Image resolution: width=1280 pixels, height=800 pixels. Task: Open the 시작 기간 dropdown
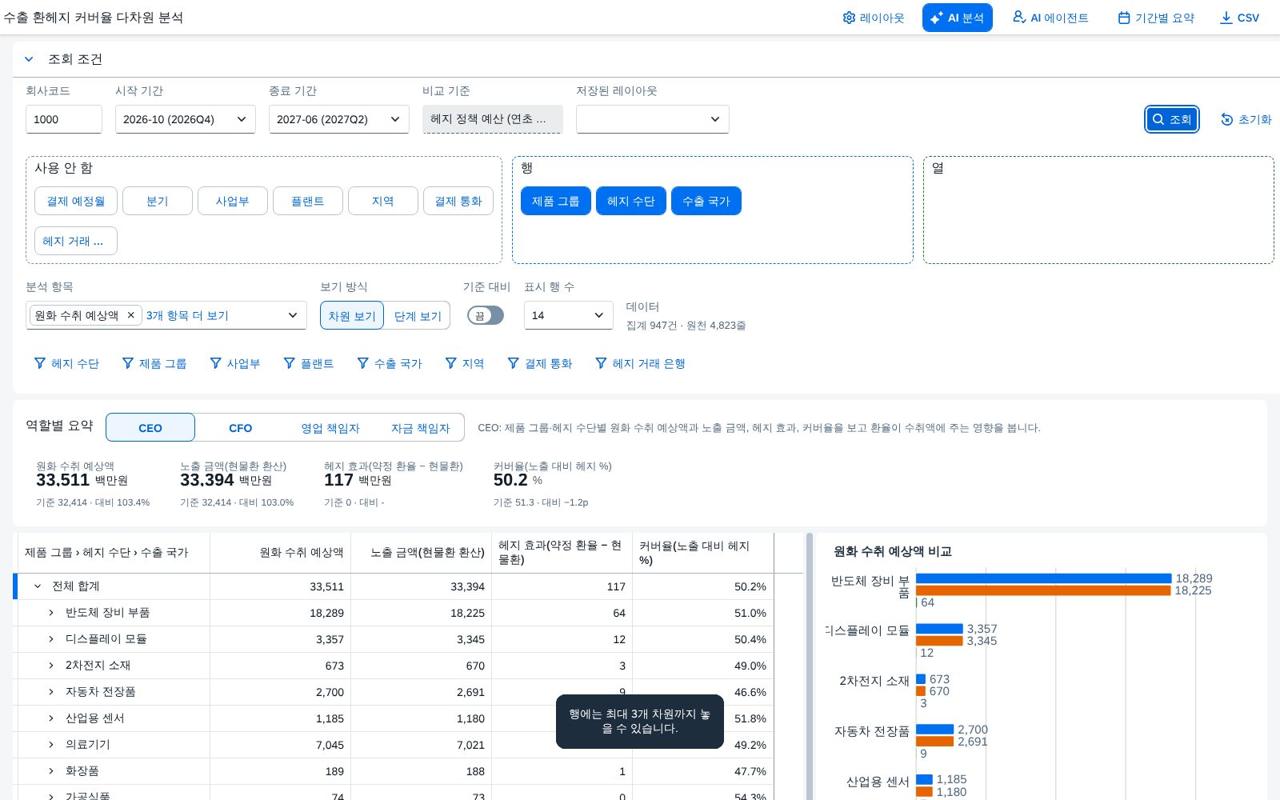[x=185, y=119]
